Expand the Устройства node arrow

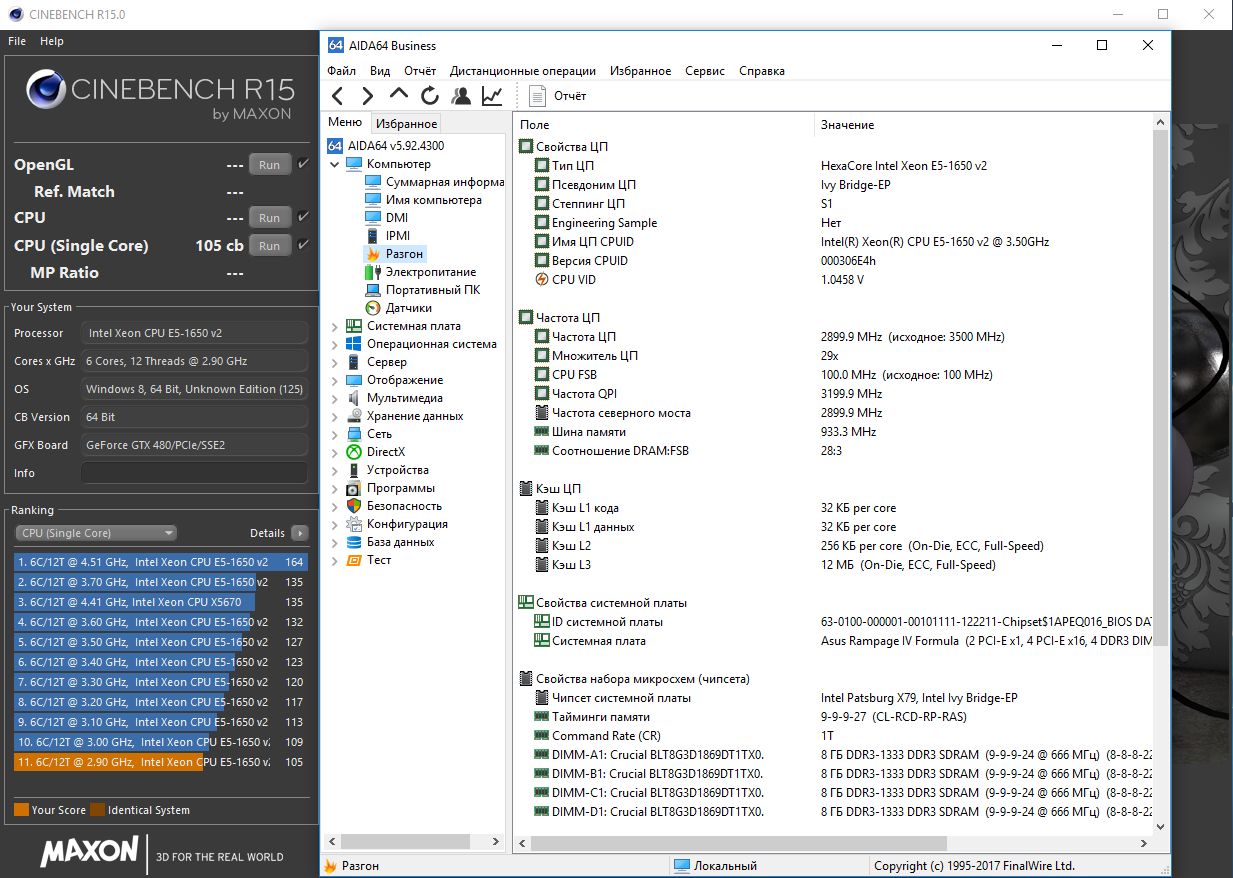[x=335, y=470]
